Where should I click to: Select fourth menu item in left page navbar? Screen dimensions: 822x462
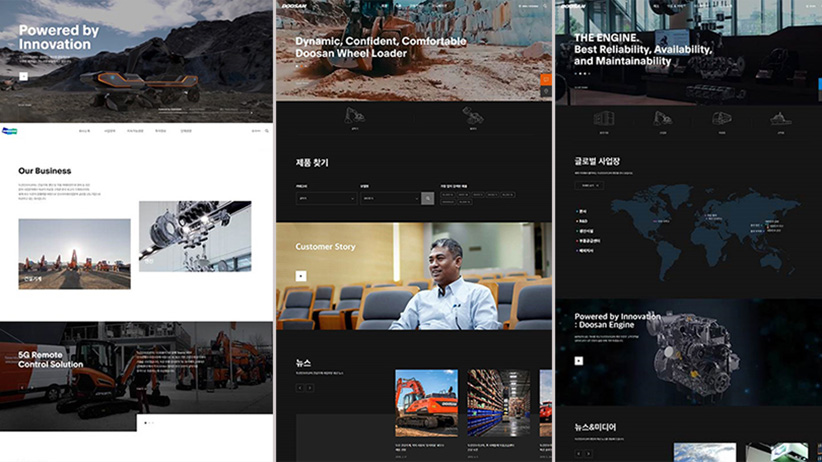click(160, 131)
